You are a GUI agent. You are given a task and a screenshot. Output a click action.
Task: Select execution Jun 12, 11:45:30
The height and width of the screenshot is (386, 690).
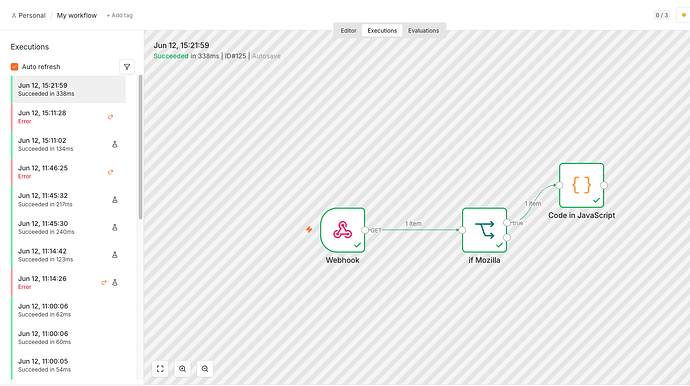coord(69,227)
